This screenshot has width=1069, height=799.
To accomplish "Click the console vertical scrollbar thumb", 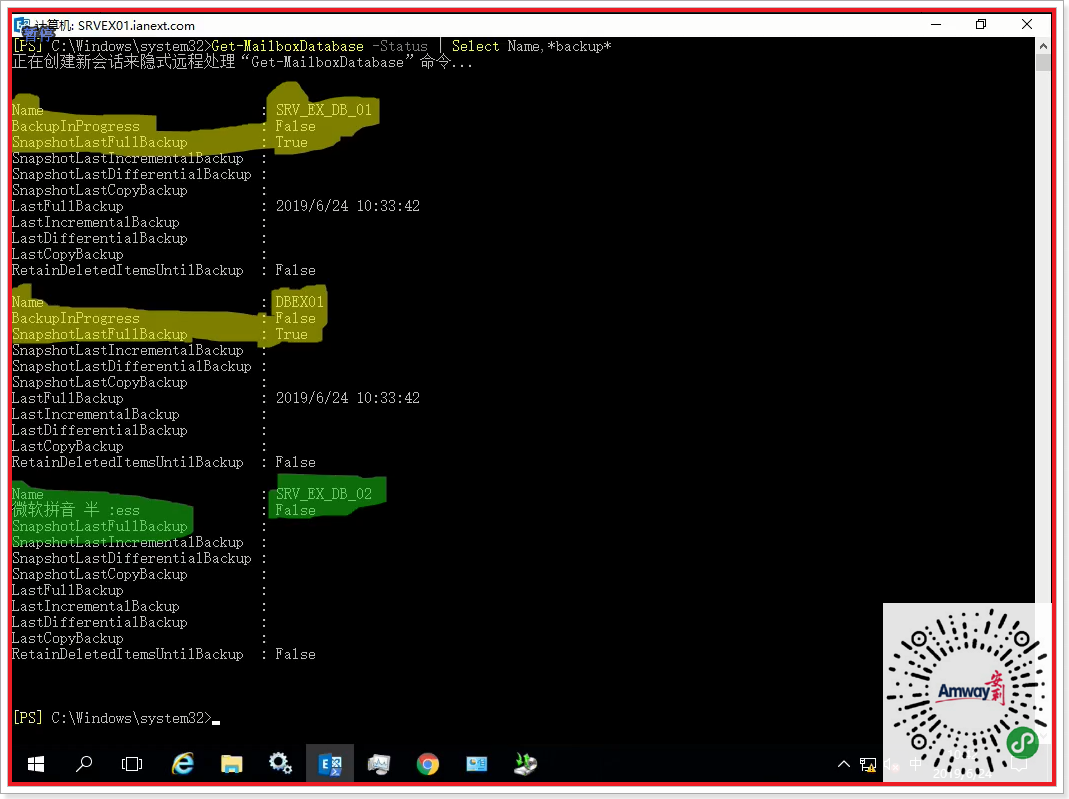I will click(1042, 63).
